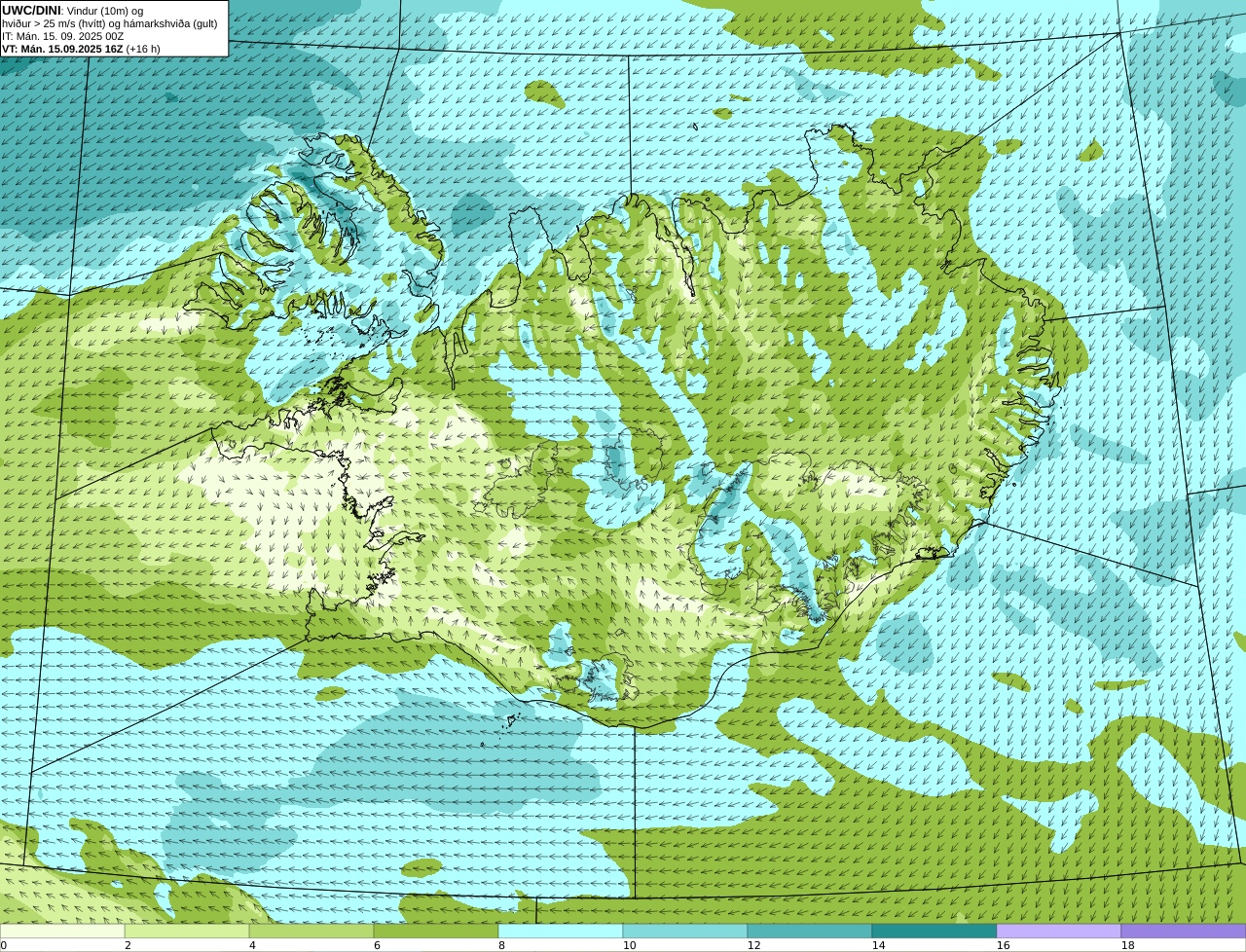The image size is (1246, 952).
Task: Click the teal 12–14 m/s legend swatch
Action: pos(810,931)
